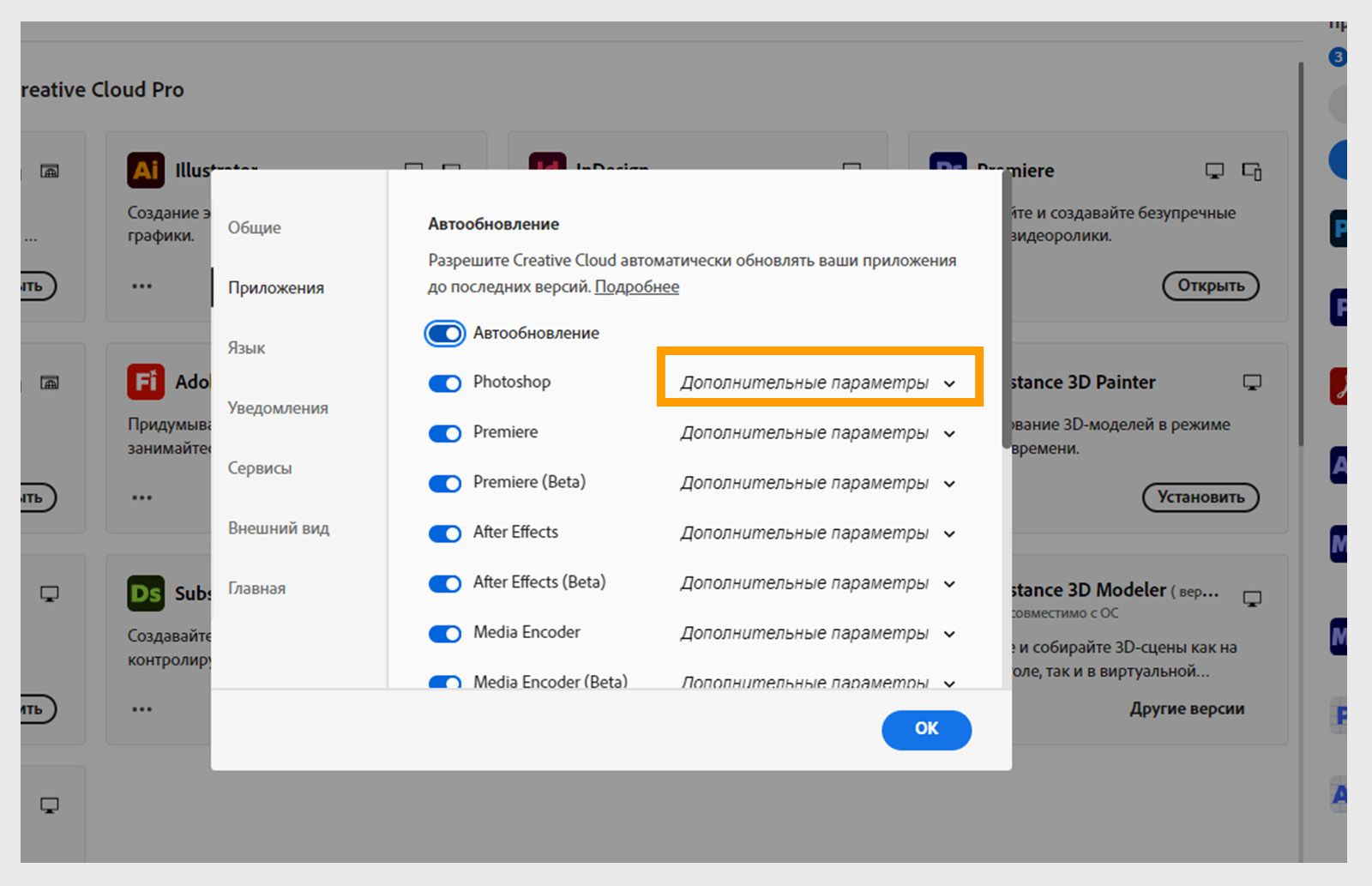Open the Общие settings tab
The image size is (1372, 886).
(255, 227)
